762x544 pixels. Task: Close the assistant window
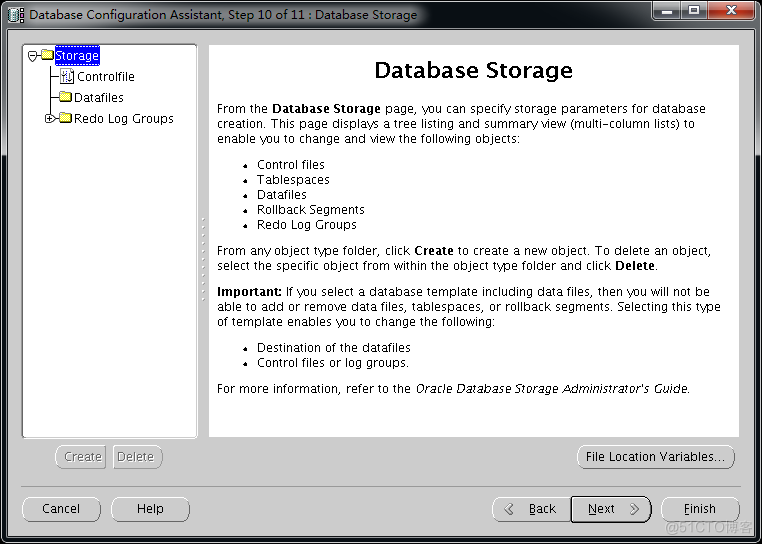tap(731, 11)
